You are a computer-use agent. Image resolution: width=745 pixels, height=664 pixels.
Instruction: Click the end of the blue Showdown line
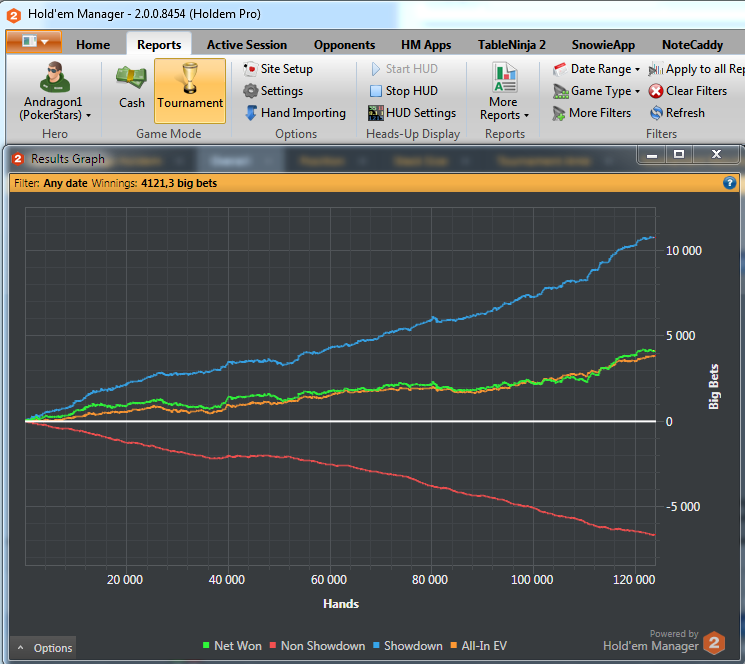tap(654, 237)
